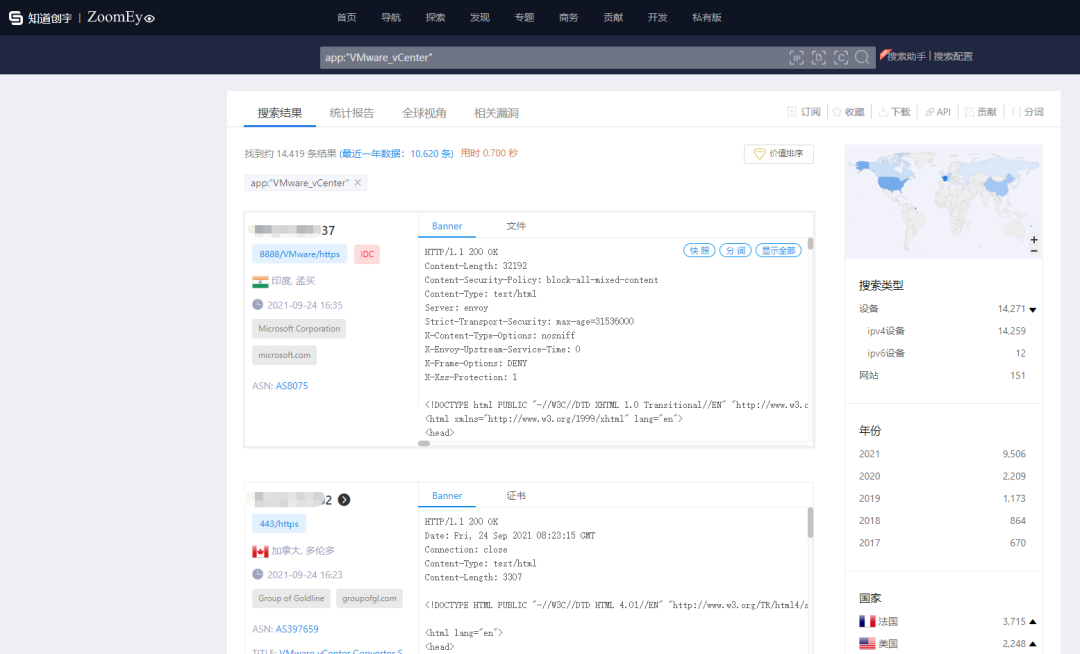Click the 贡献 edit icon
Viewport: 1080px width, 654px height.
[969, 112]
